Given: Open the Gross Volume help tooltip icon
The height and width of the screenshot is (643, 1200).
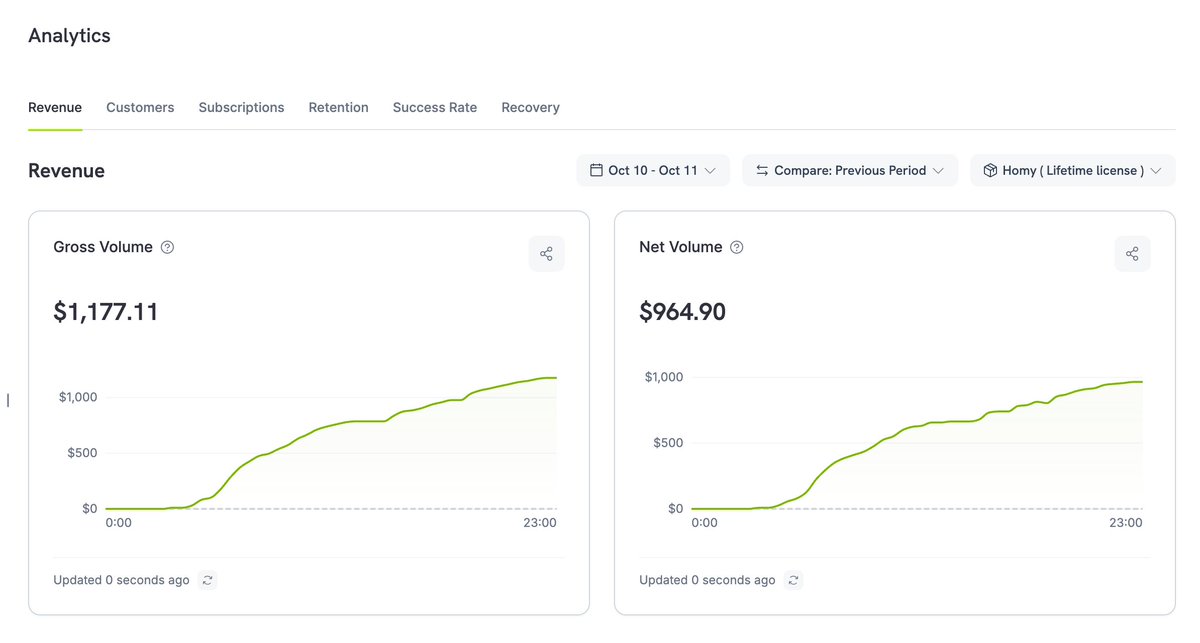Looking at the screenshot, I should (x=167, y=247).
